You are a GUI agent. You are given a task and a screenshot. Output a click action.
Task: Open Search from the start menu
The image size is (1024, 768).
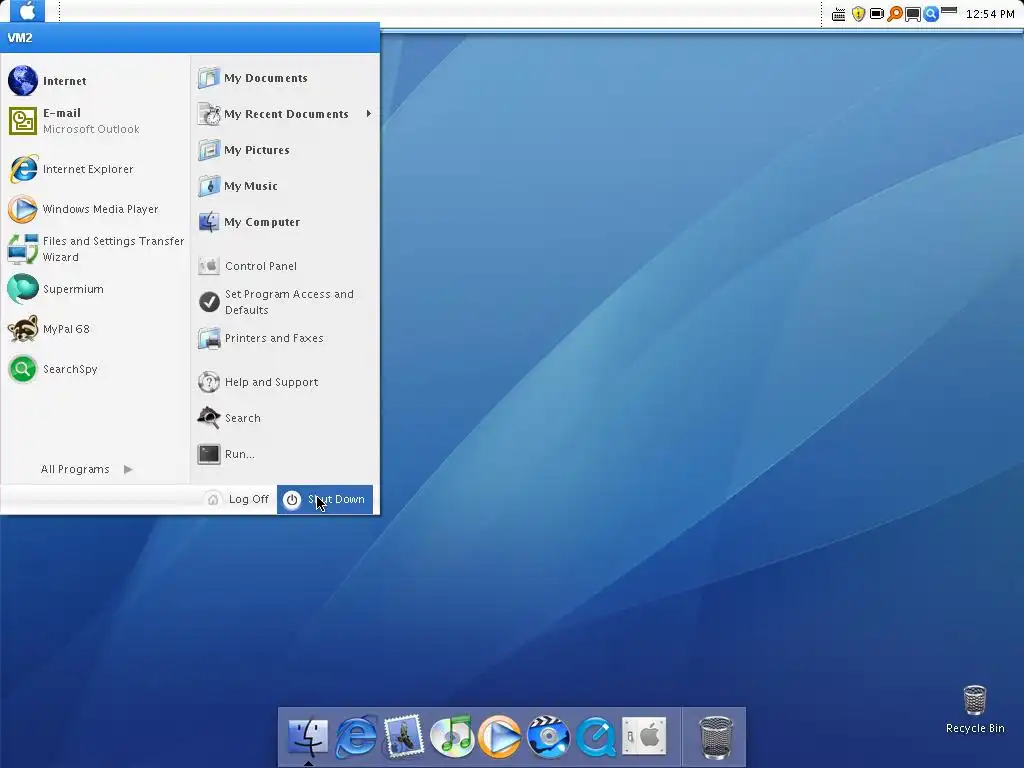[x=285, y=418]
